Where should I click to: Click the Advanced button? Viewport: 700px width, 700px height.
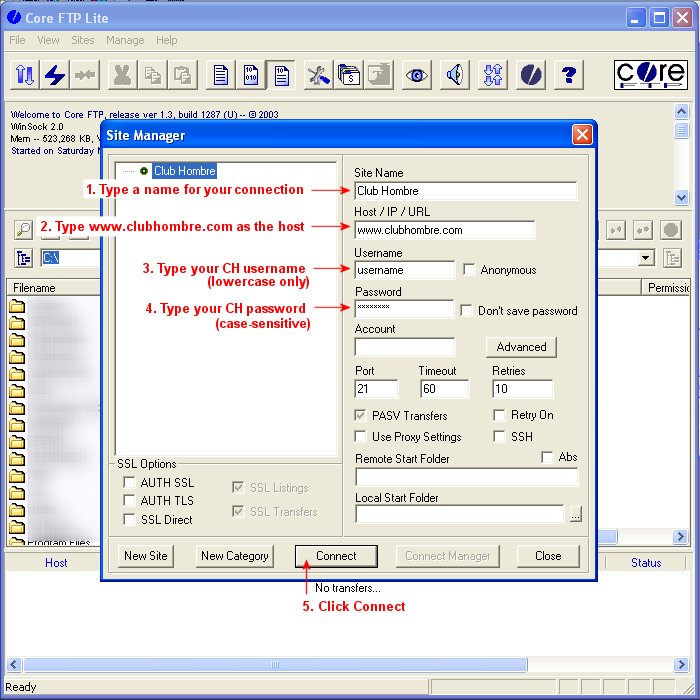(521, 347)
